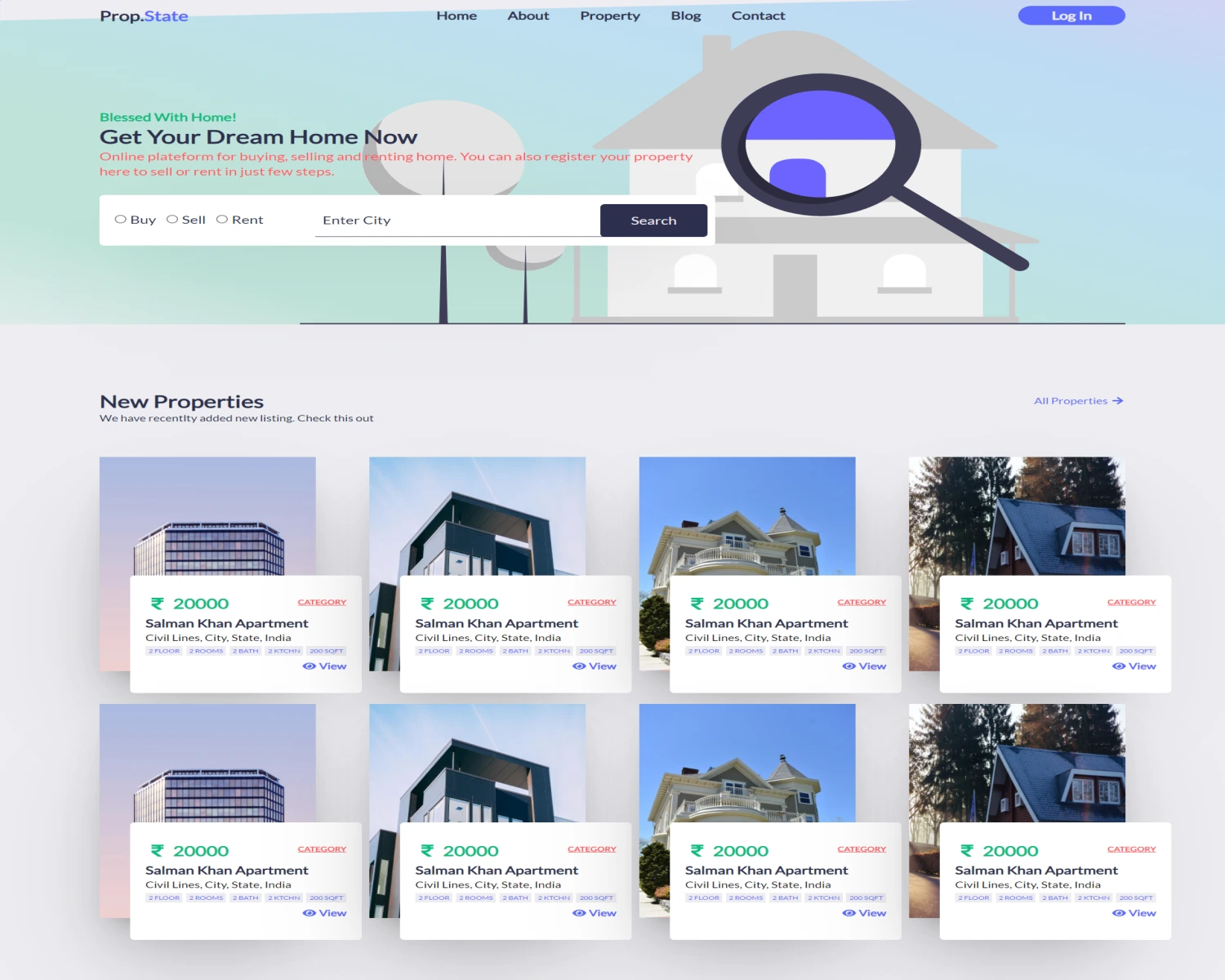
Task: Open the black modern building thumbnail in top row
Action: pos(477,516)
